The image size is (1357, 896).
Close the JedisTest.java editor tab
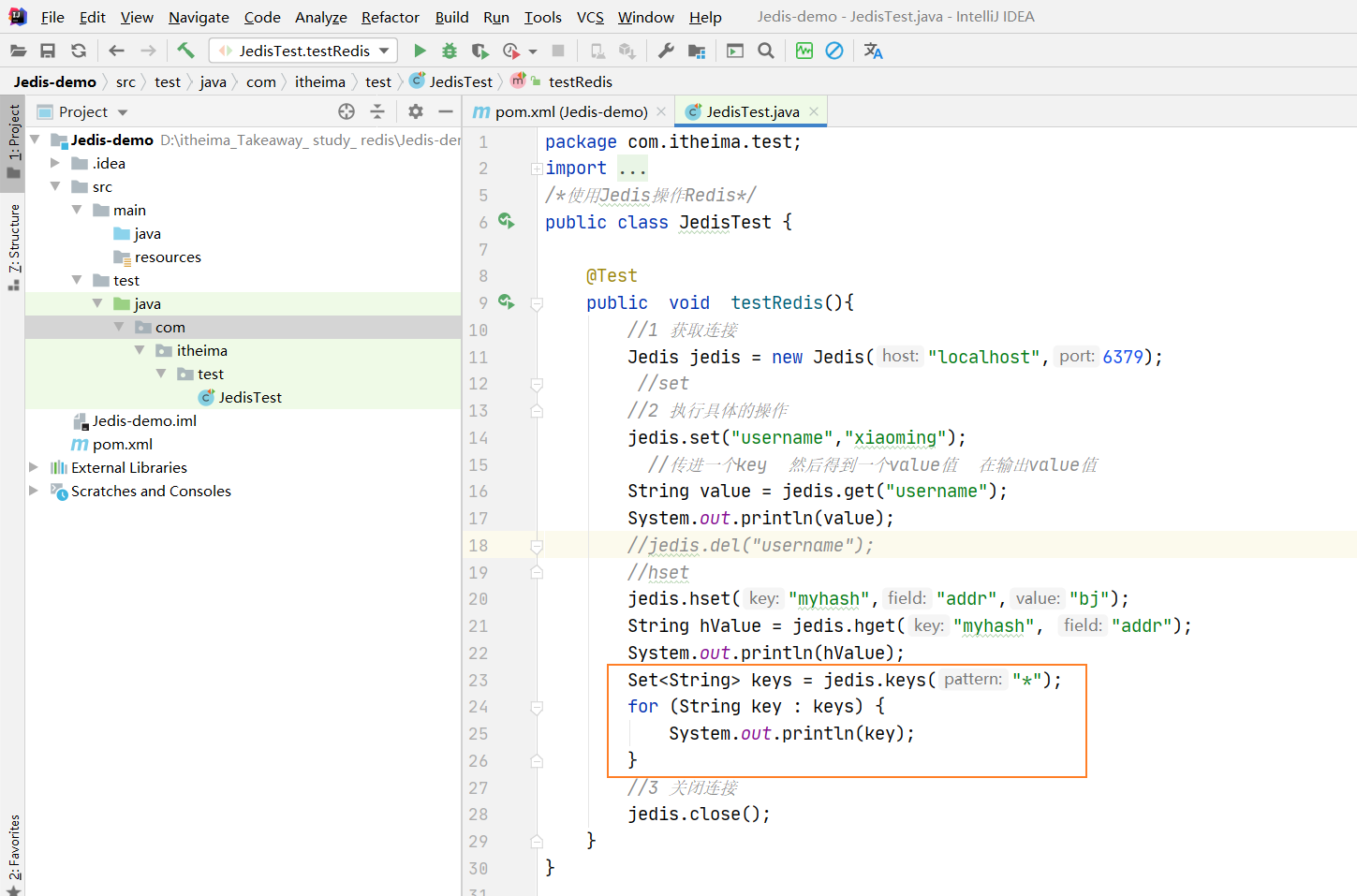click(814, 111)
